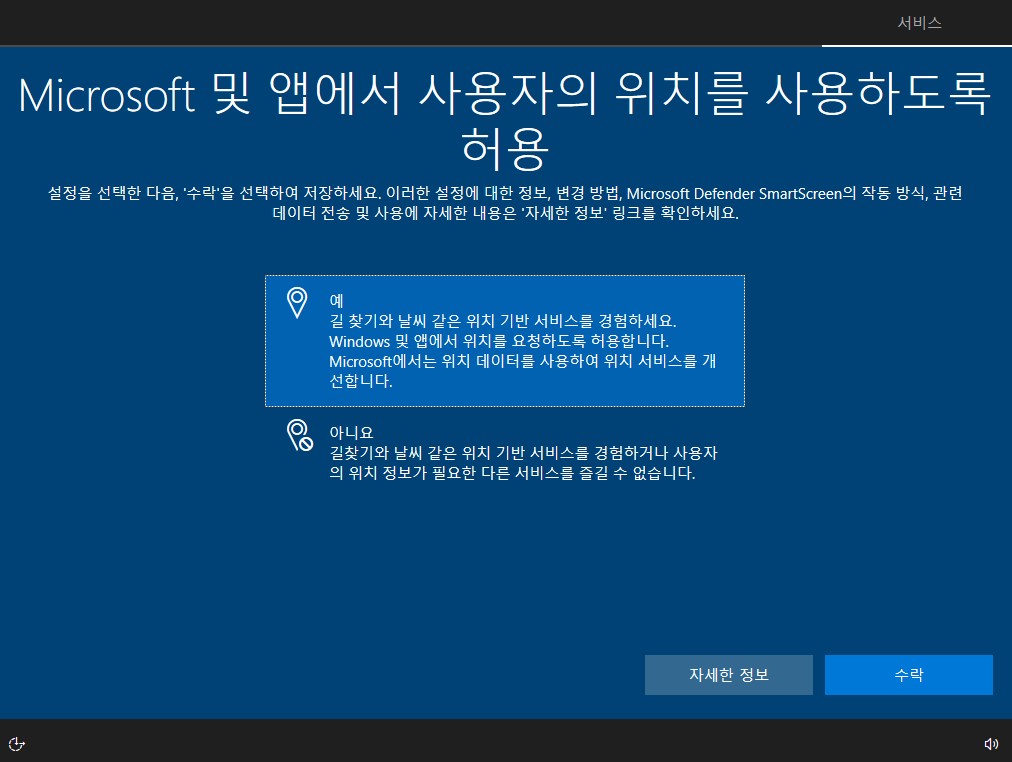Click the volume speaker icon

click(x=991, y=744)
